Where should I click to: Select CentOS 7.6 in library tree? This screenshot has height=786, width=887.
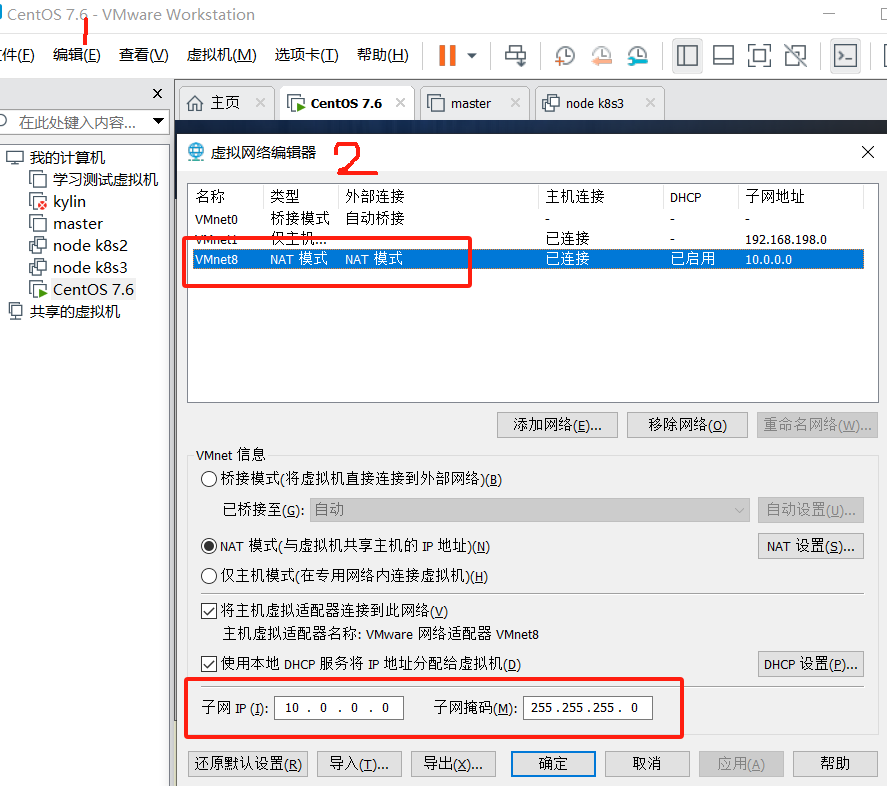pos(93,289)
